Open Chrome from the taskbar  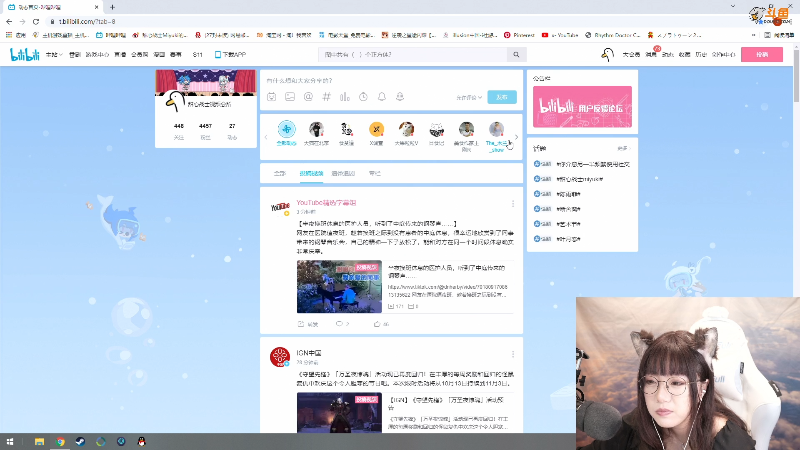click(x=60, y=442)
